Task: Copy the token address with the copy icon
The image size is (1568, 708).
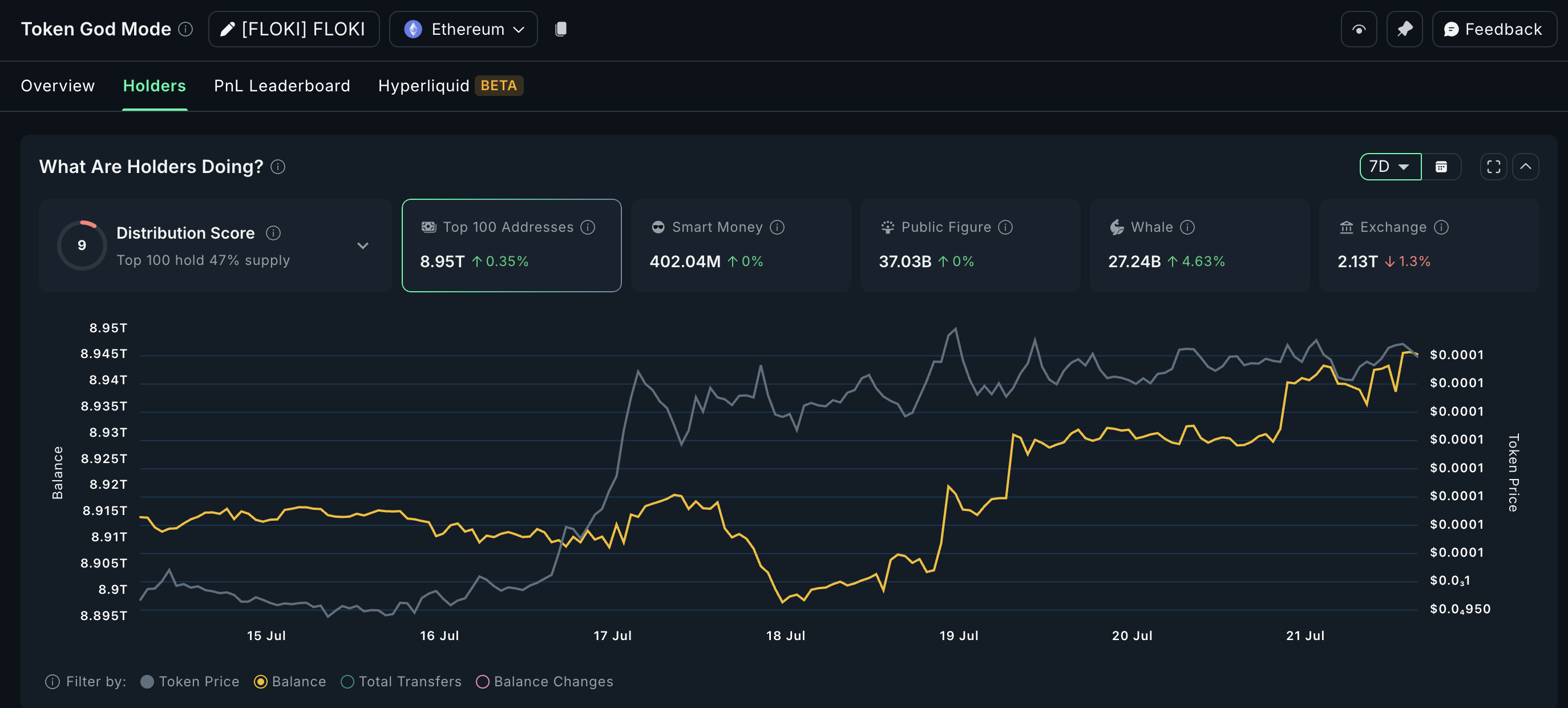Action: tap(560, 29)
